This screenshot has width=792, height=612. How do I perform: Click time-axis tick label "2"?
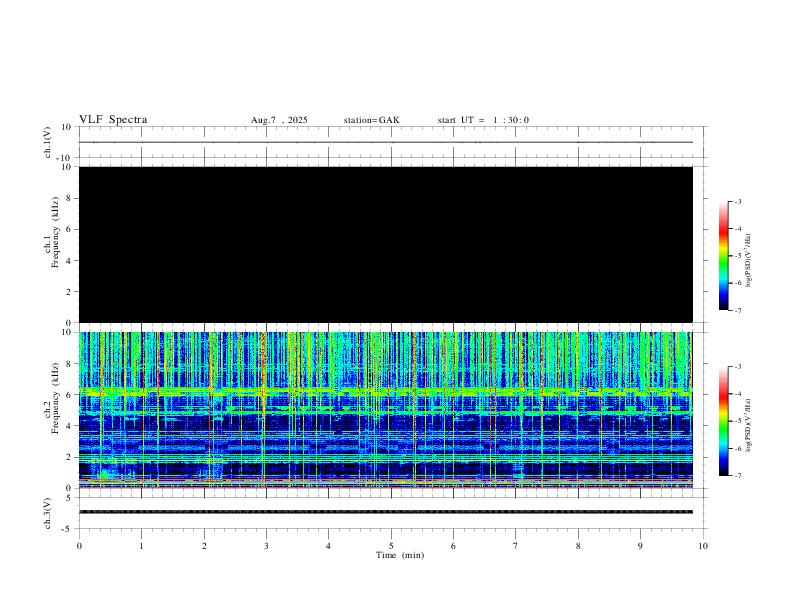pos(204,546)
